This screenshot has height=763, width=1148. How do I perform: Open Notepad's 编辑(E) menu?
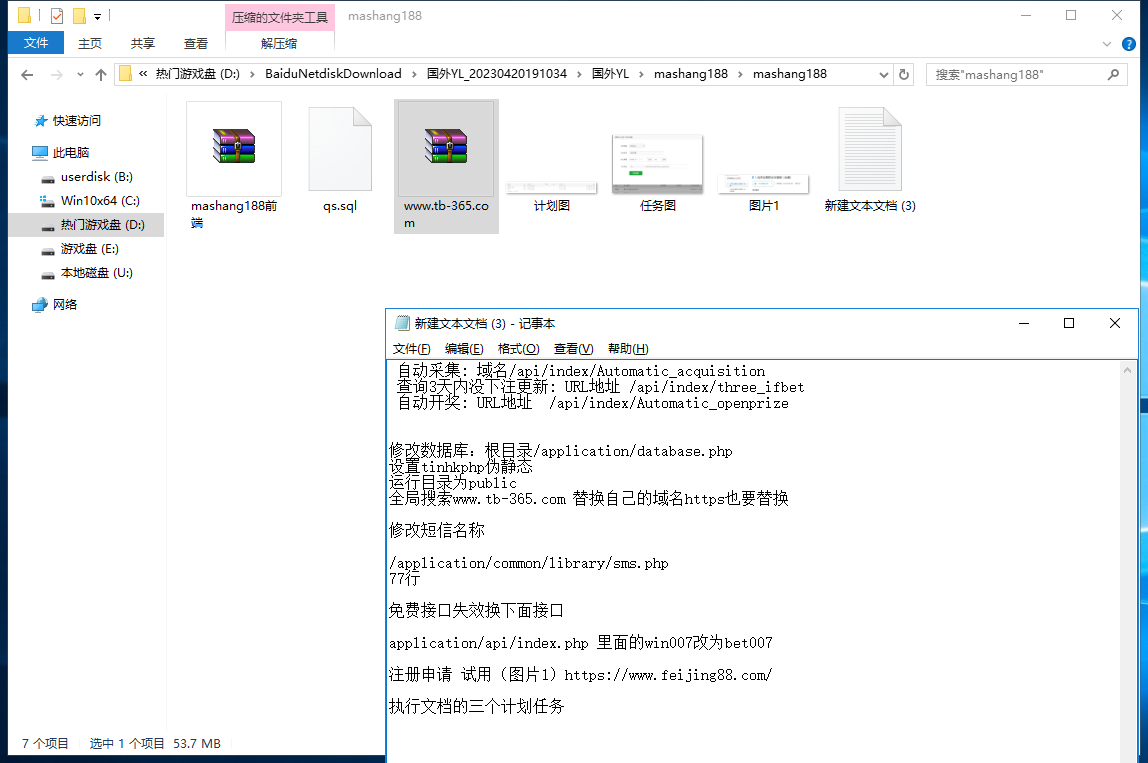[464, 348]
